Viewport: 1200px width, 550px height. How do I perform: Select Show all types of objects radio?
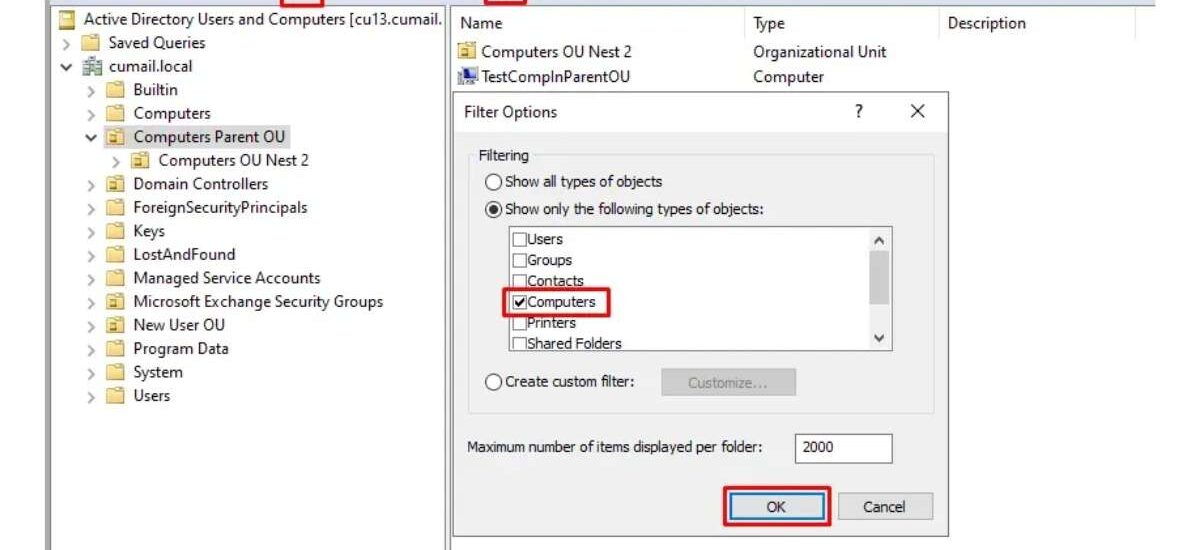coord(492,182)
